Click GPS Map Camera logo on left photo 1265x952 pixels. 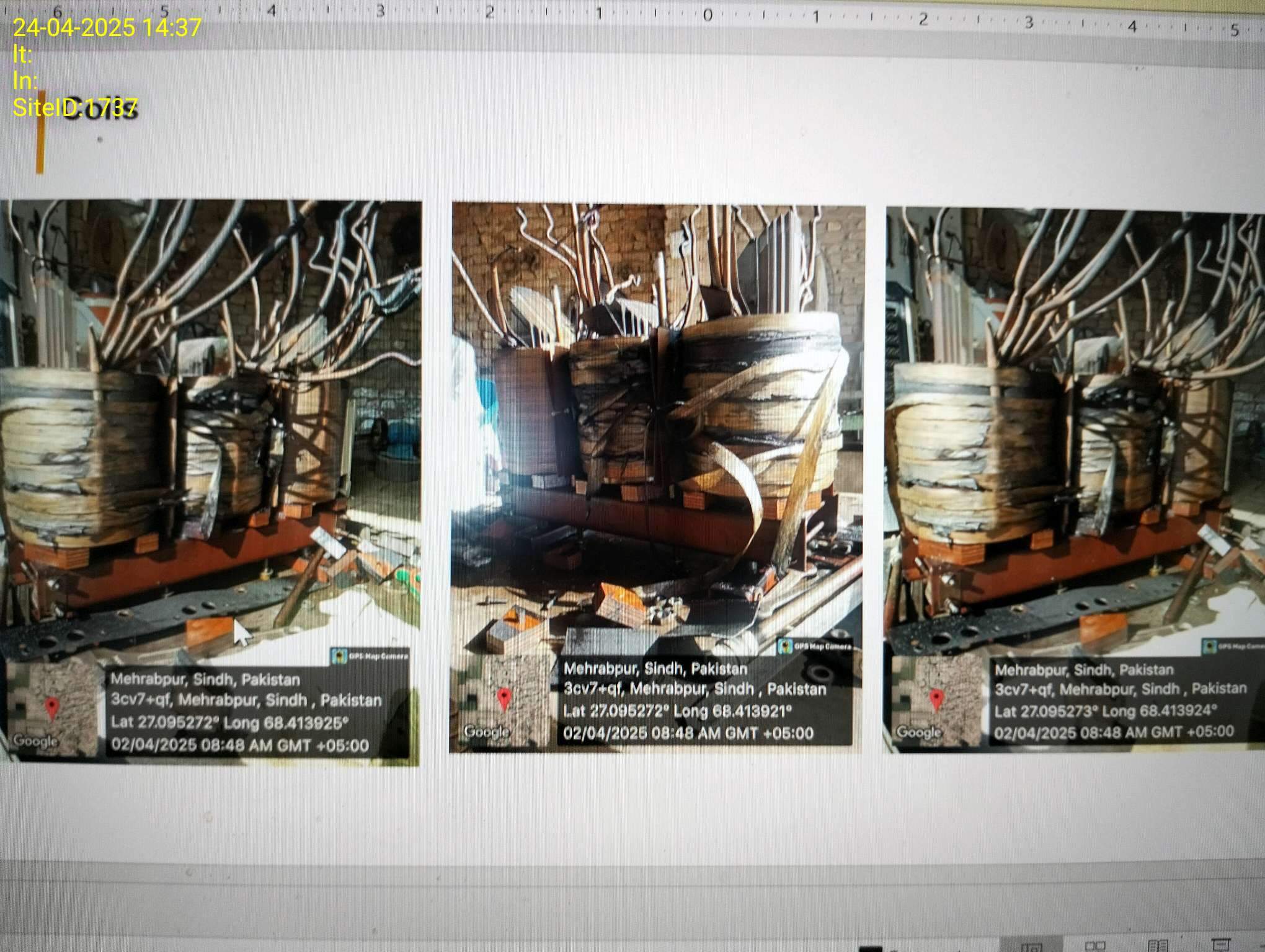(339, 655)
